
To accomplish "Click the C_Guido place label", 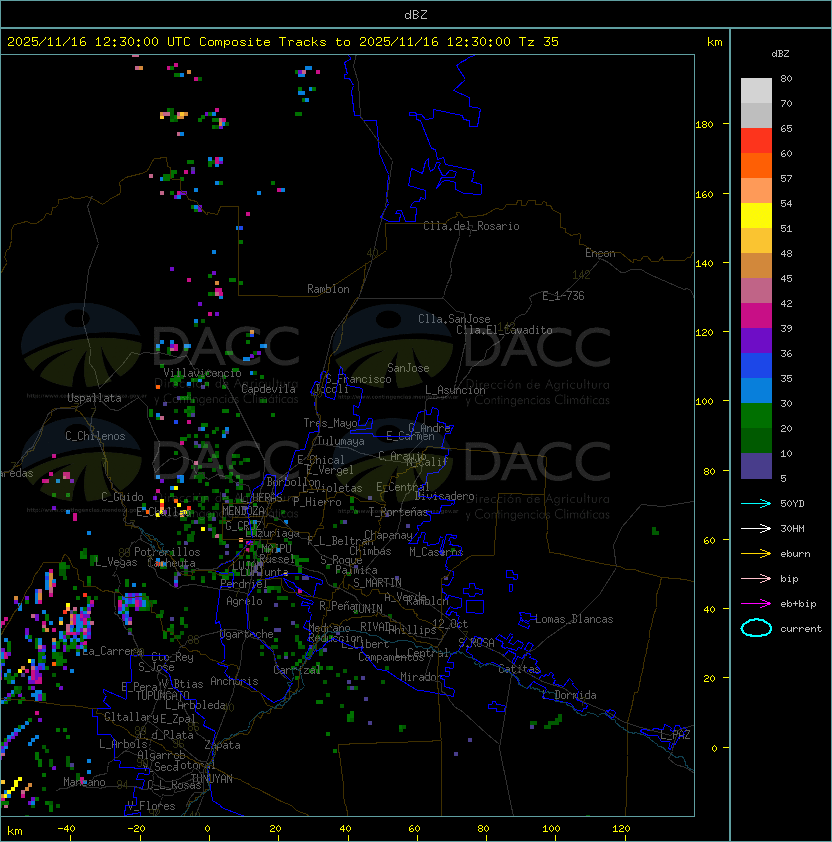I will pyautogui.click(x=122, y=497).
